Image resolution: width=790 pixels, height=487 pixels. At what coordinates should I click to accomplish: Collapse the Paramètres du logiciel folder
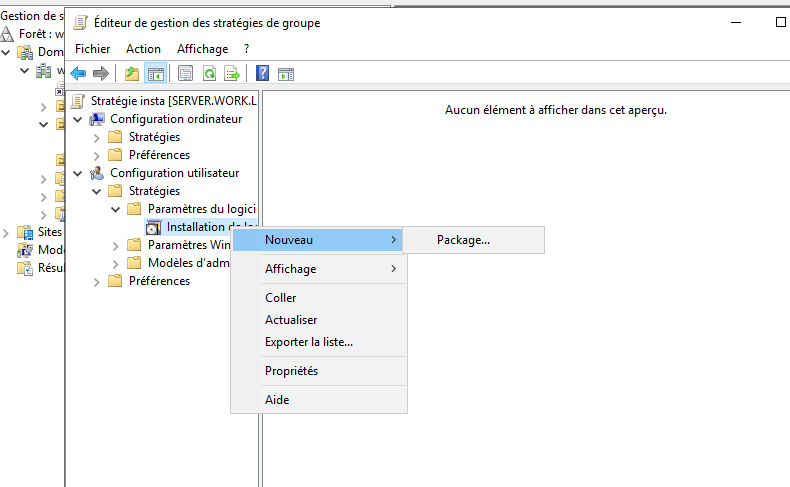pos(116,209)
